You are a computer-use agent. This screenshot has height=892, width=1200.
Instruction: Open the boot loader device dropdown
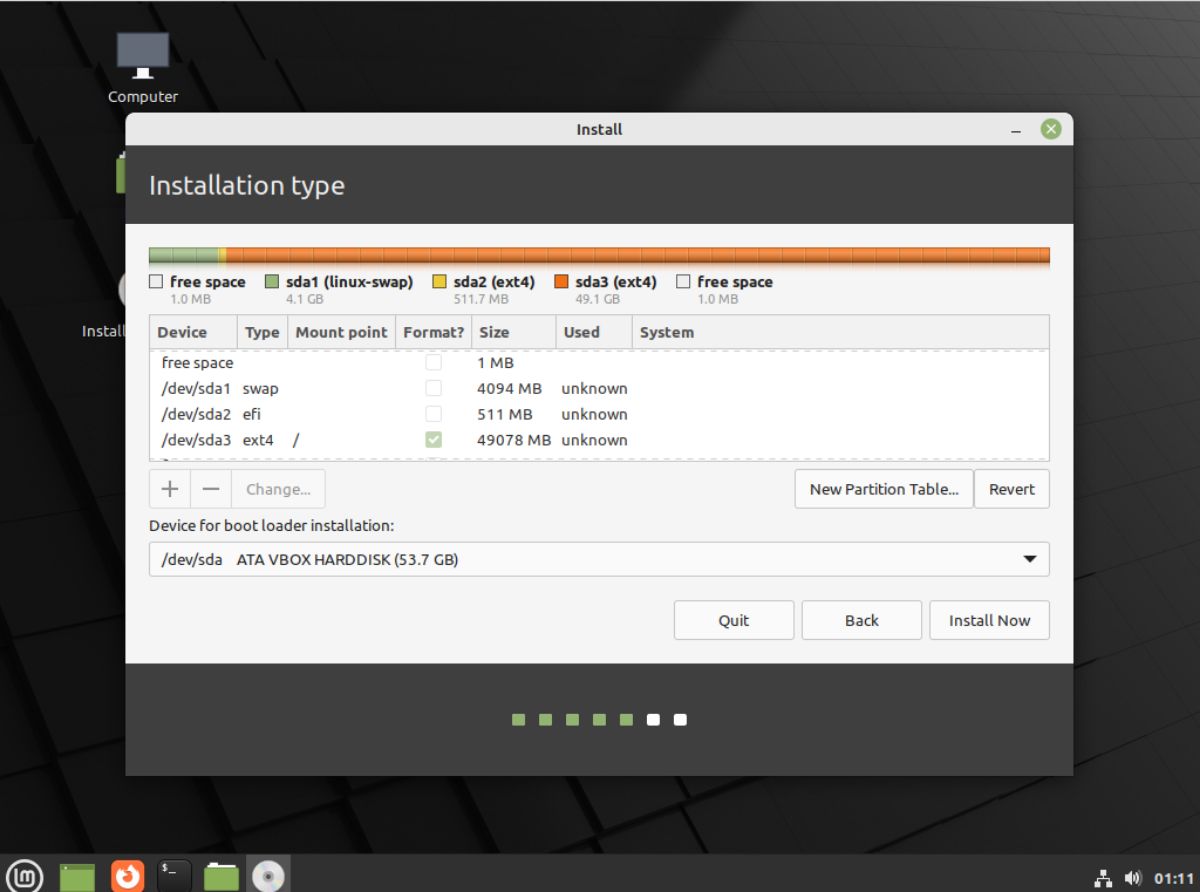[x=1031, y=559]
